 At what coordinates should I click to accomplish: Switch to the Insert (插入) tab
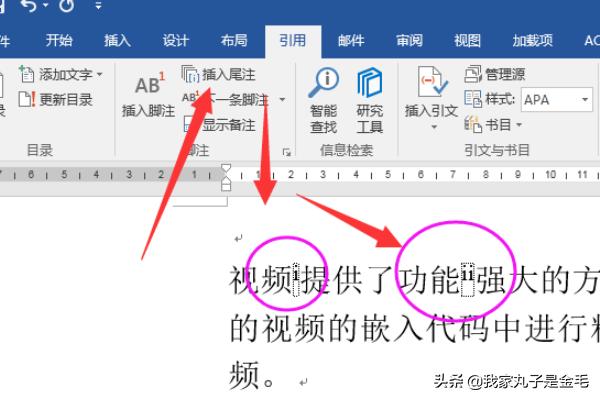(x=117, y=40)
